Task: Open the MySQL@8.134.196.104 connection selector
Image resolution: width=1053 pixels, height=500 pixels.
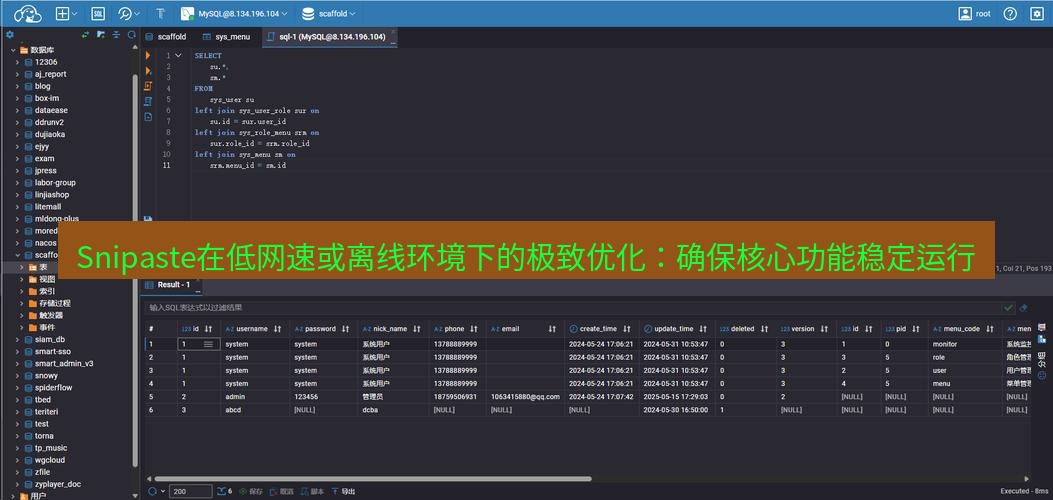Action: 234,13
